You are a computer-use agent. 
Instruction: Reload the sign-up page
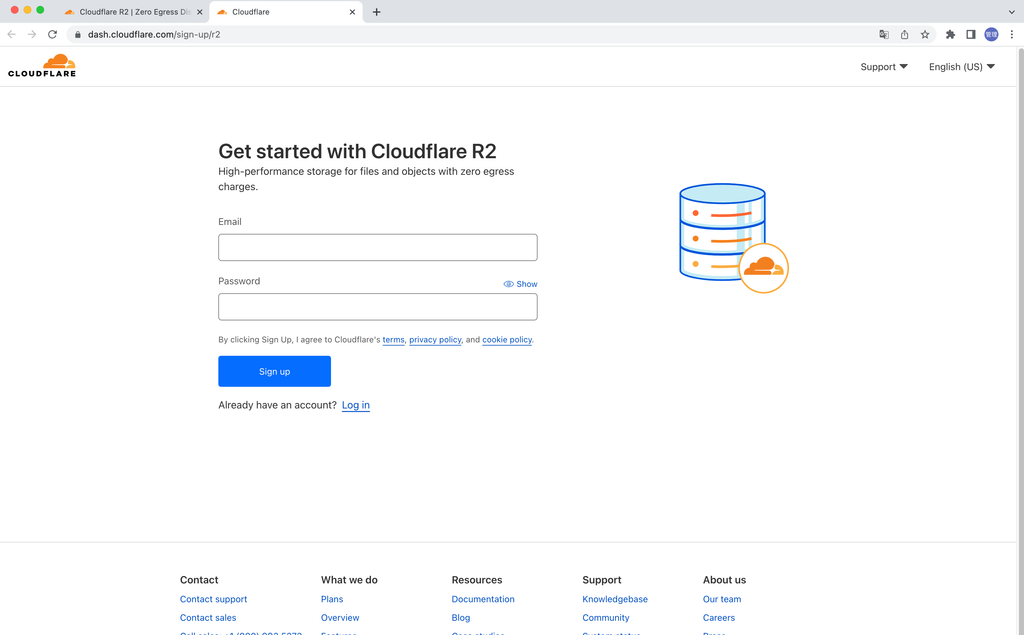(51, 33)
